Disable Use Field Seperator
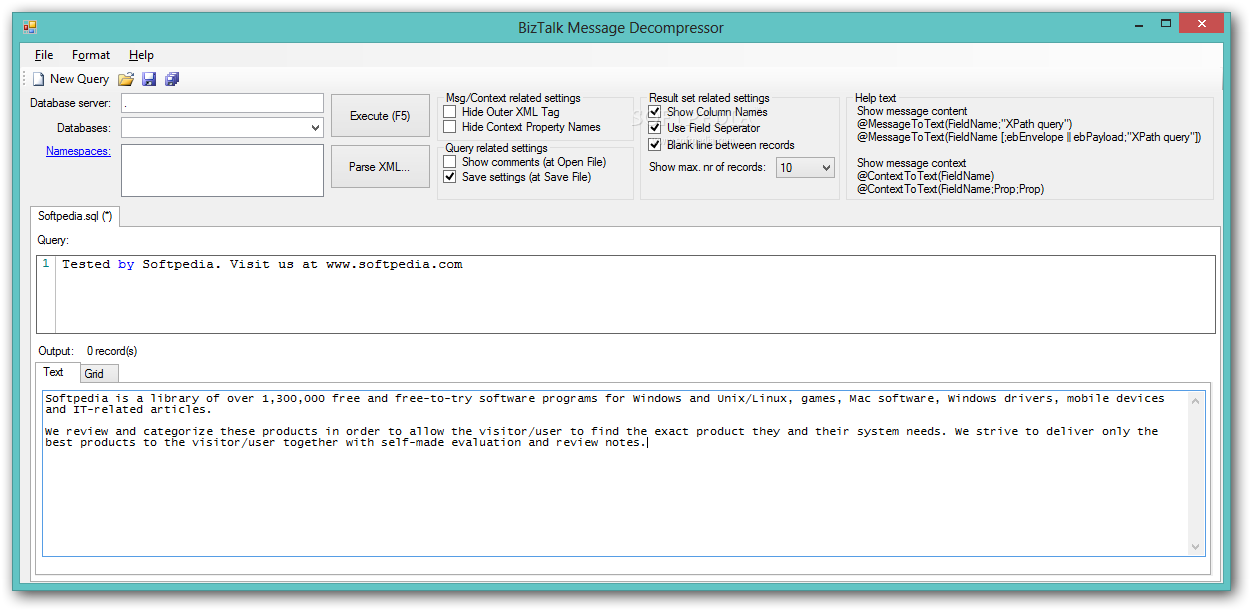The image size is (1251, 611). 655,128
